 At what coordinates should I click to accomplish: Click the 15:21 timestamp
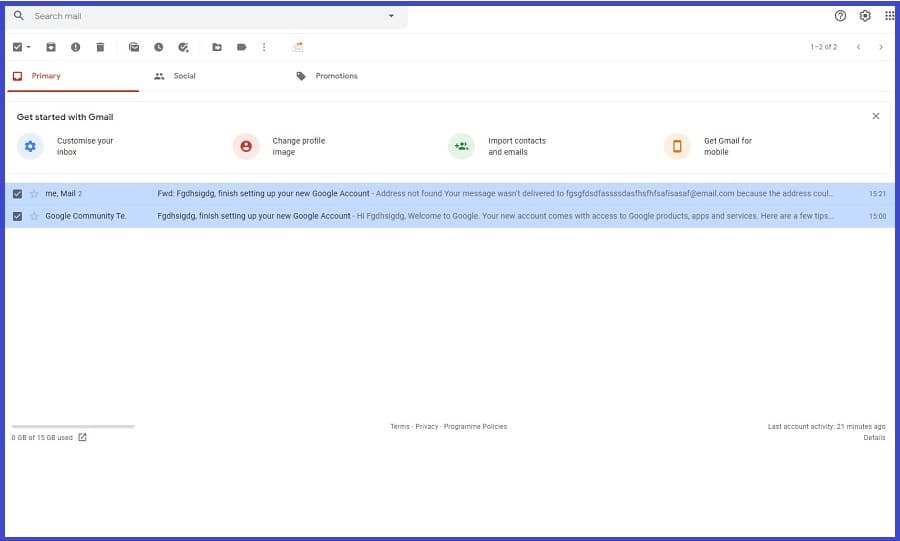[877, 194]
